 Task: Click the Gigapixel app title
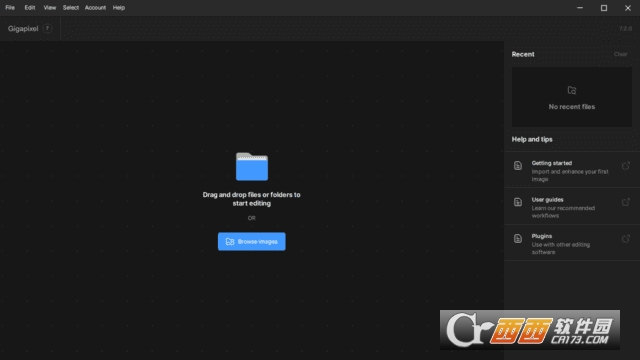(x=23, y=29)
